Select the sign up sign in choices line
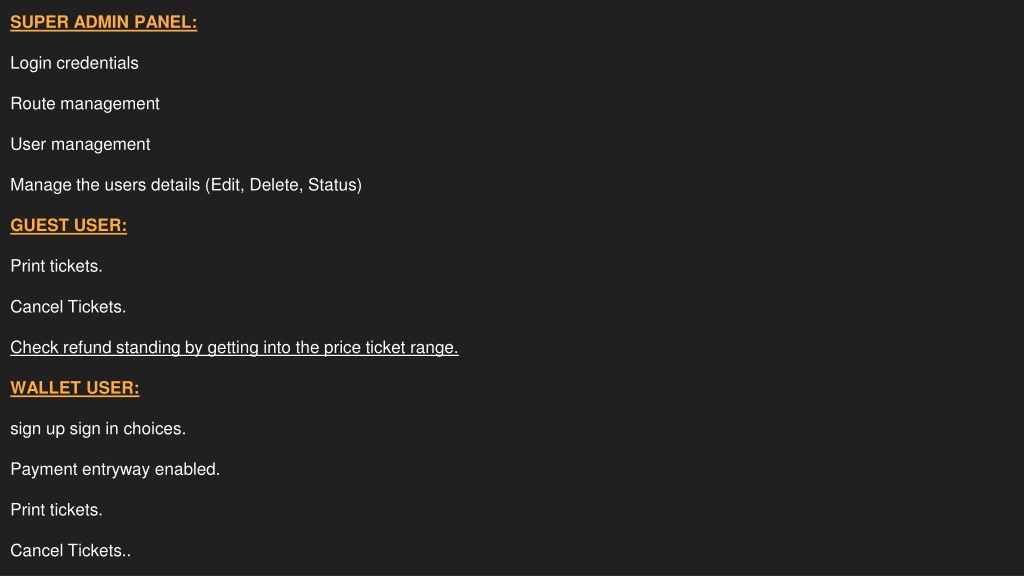 [x=98, y=429]
